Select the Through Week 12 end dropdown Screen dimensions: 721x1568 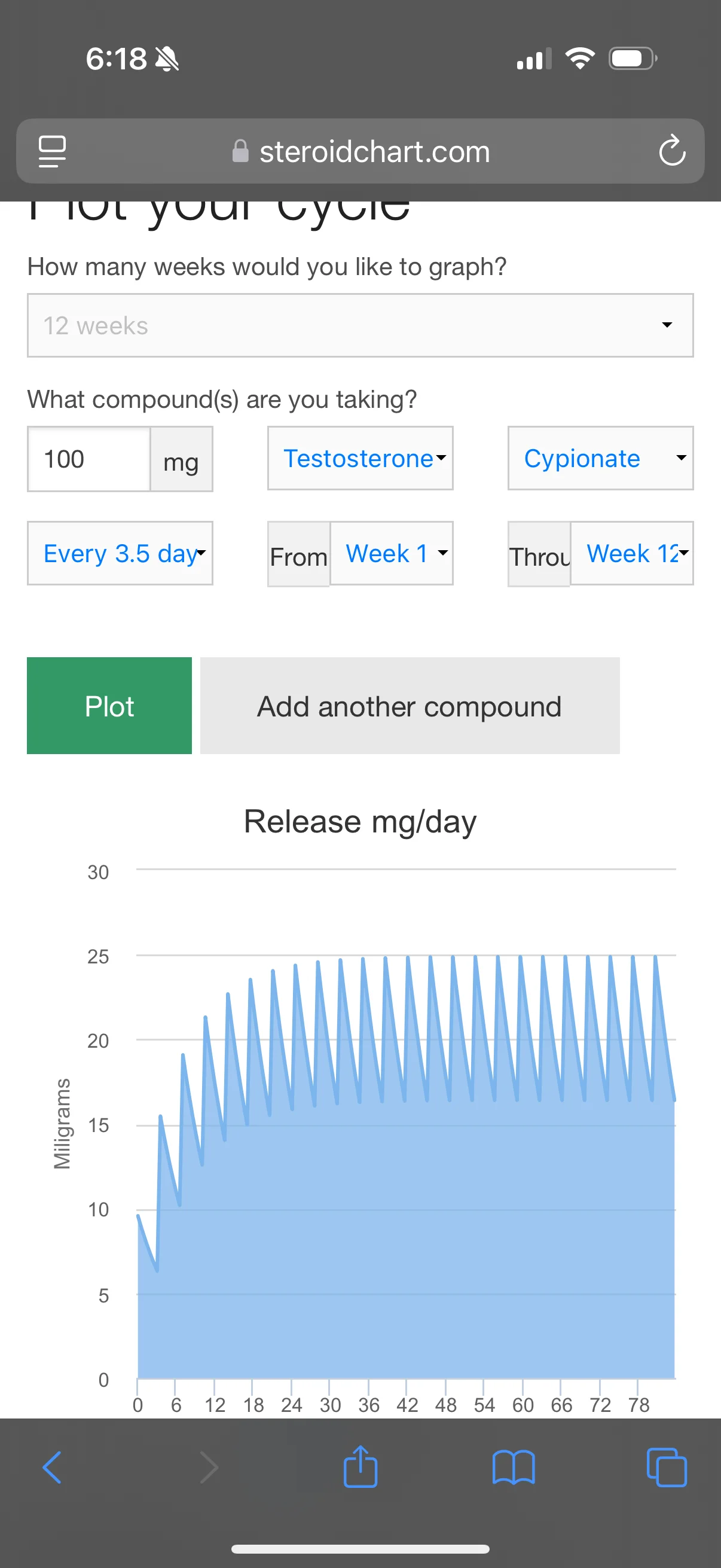pyautogui.click(x=631, y=553)
